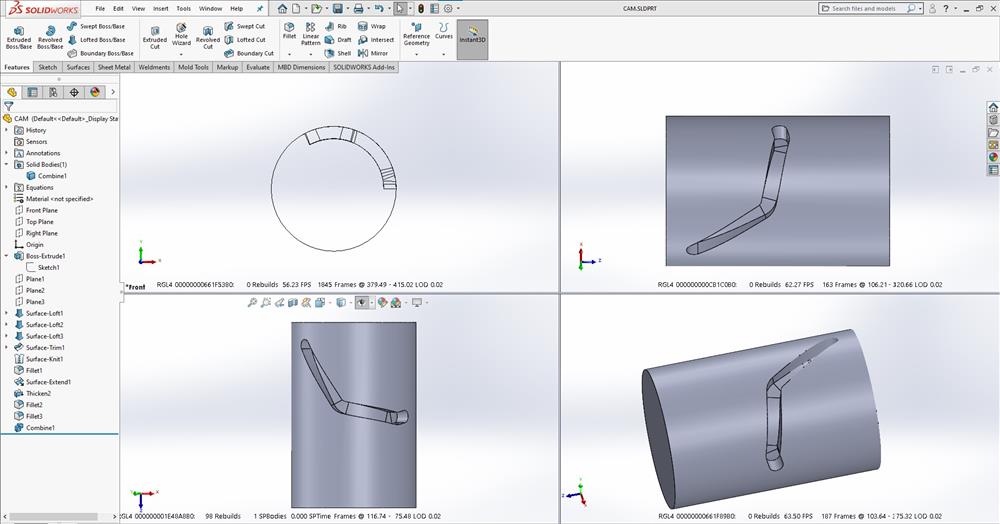
Task: Open the Insert menu
Action: tap(160, 8)
